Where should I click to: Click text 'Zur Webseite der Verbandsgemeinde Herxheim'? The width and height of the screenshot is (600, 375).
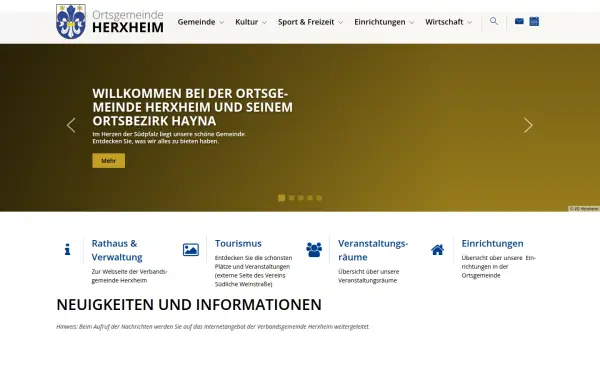pyautogui.click(x=129, y=276)
